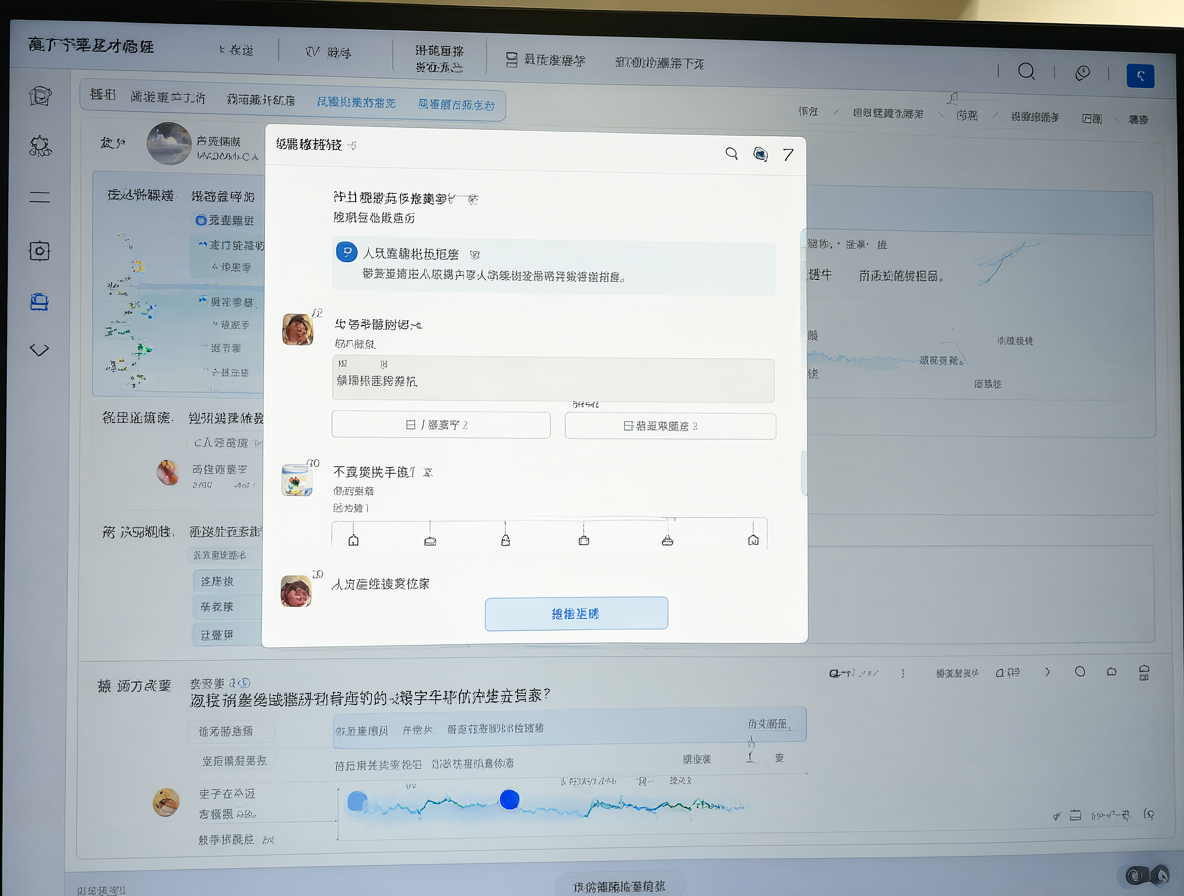Viewport: 1184px width, 896px height.
Task: Toggle the two-line hamburger menu in left sidebar
Action: (x=40, y=197)
